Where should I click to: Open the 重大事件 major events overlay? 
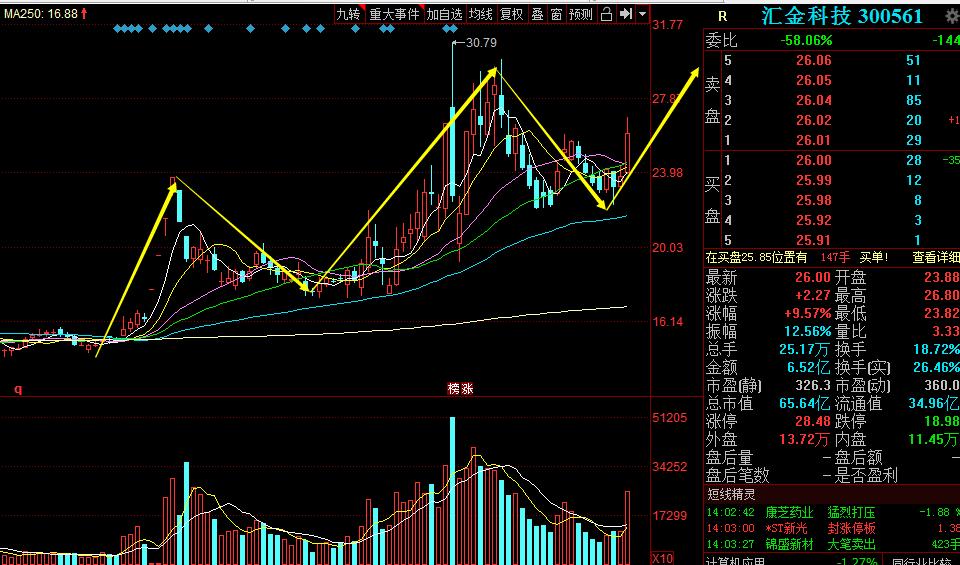click(394, 14)
